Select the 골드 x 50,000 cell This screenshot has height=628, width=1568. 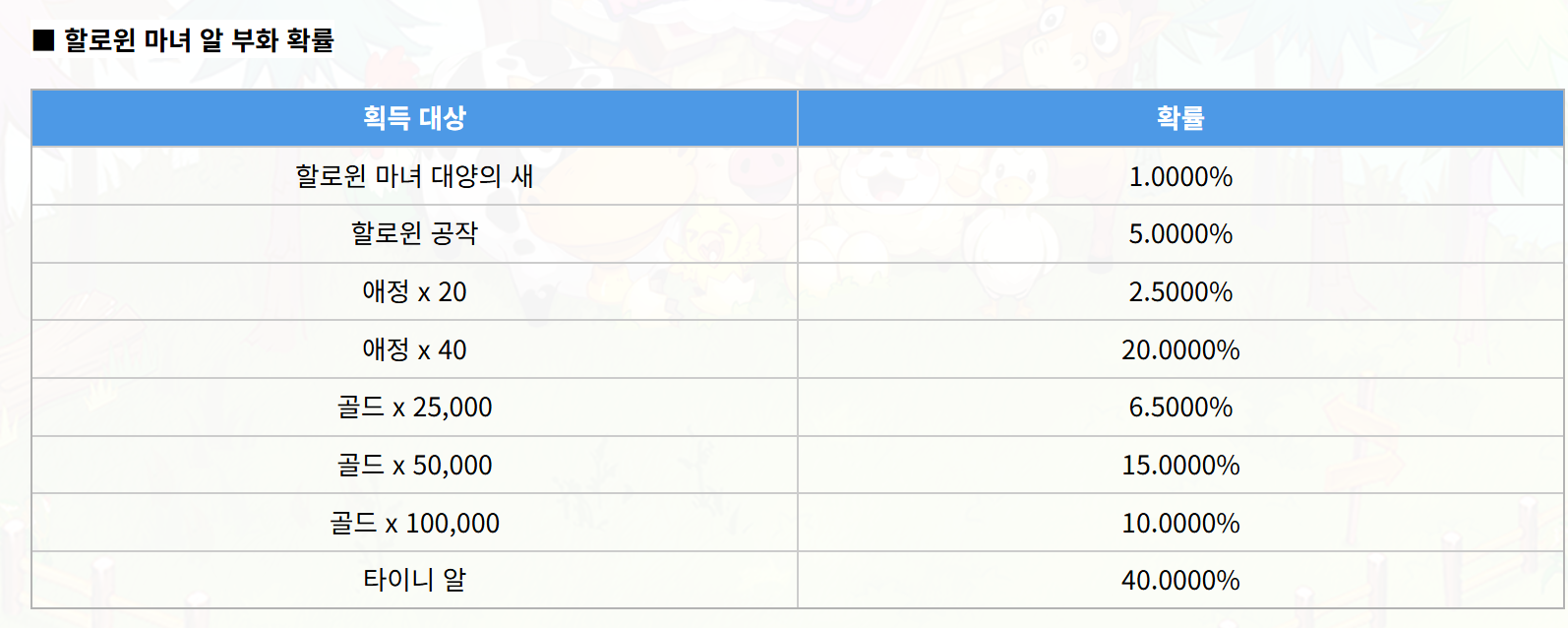pyautogui.click(x=414, y=465)
